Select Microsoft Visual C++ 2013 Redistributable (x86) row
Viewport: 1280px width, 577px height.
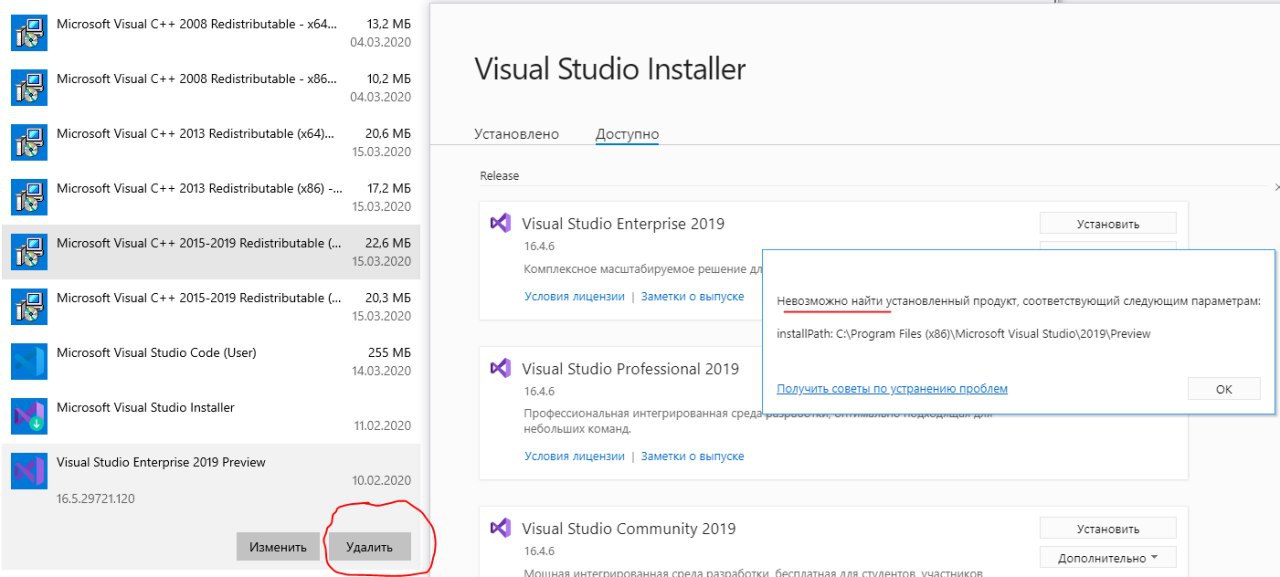pos(210,197)
